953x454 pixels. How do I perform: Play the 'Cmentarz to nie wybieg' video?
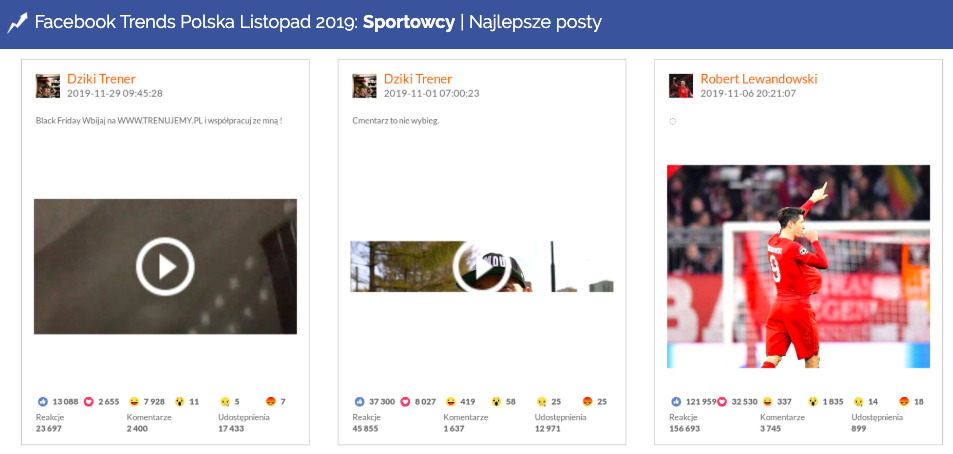click(x=482, y=266)
